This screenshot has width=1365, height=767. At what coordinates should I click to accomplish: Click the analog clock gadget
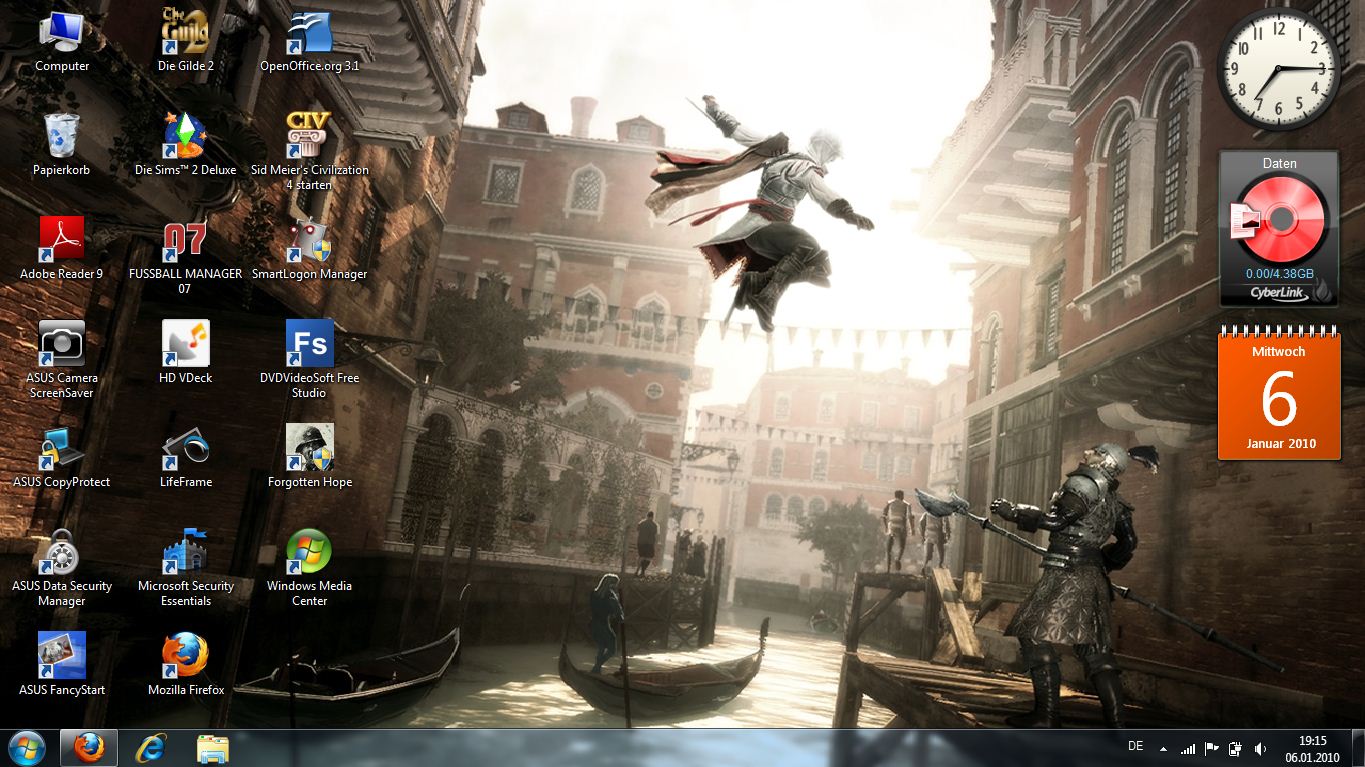click(1279, 69)
